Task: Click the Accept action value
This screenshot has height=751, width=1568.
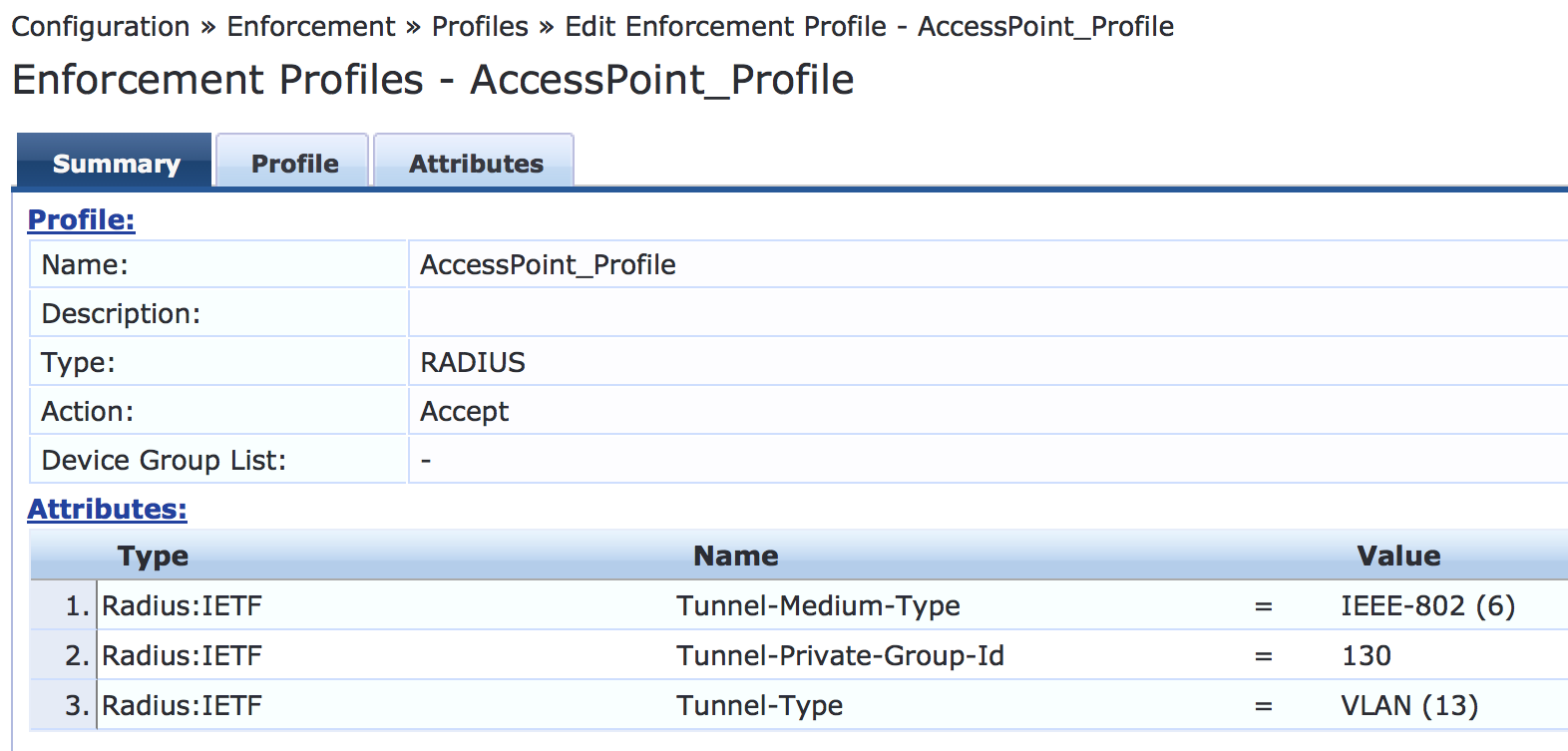Action: [465, 411]
